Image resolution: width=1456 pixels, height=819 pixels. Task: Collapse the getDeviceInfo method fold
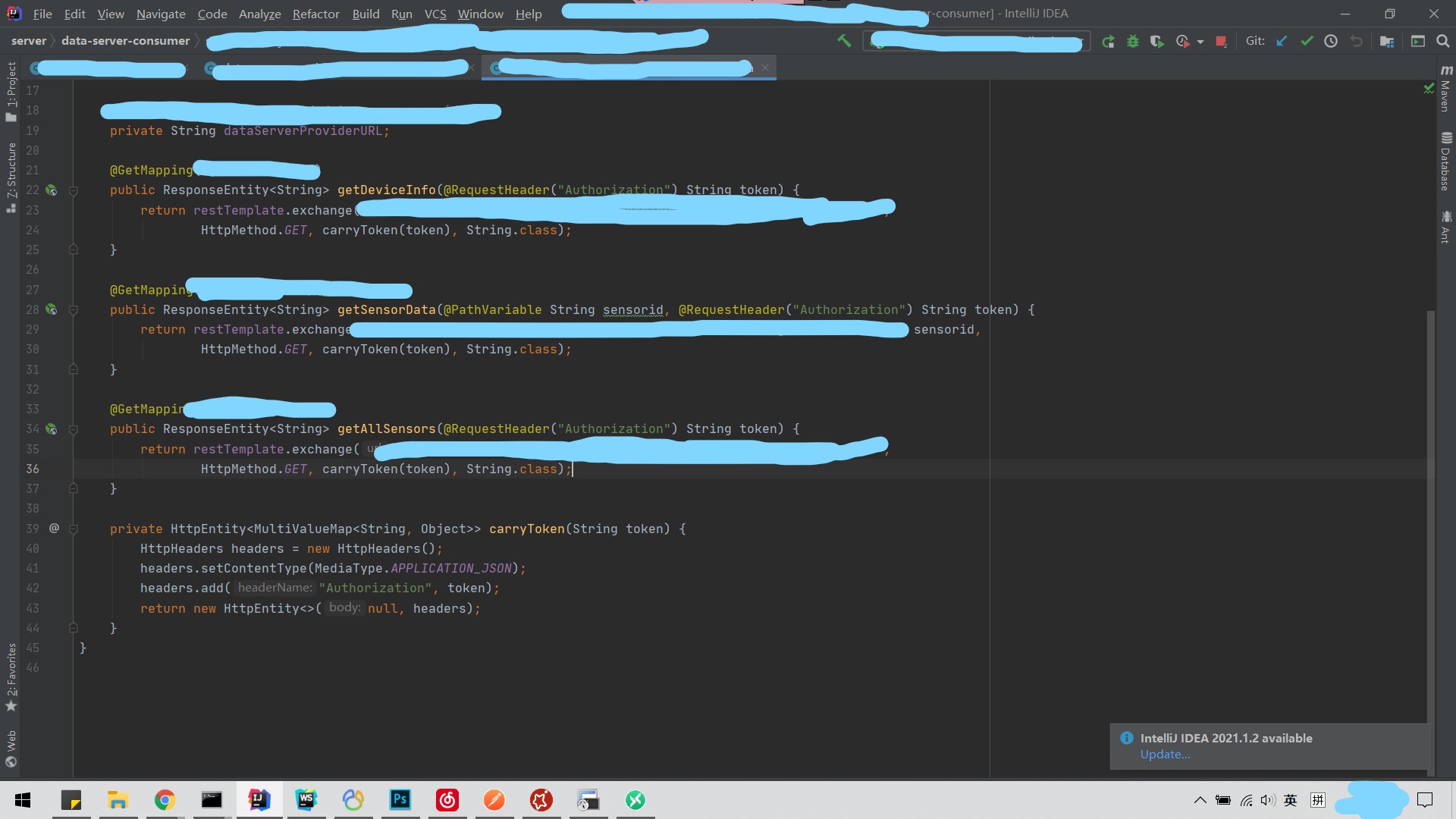74,190
